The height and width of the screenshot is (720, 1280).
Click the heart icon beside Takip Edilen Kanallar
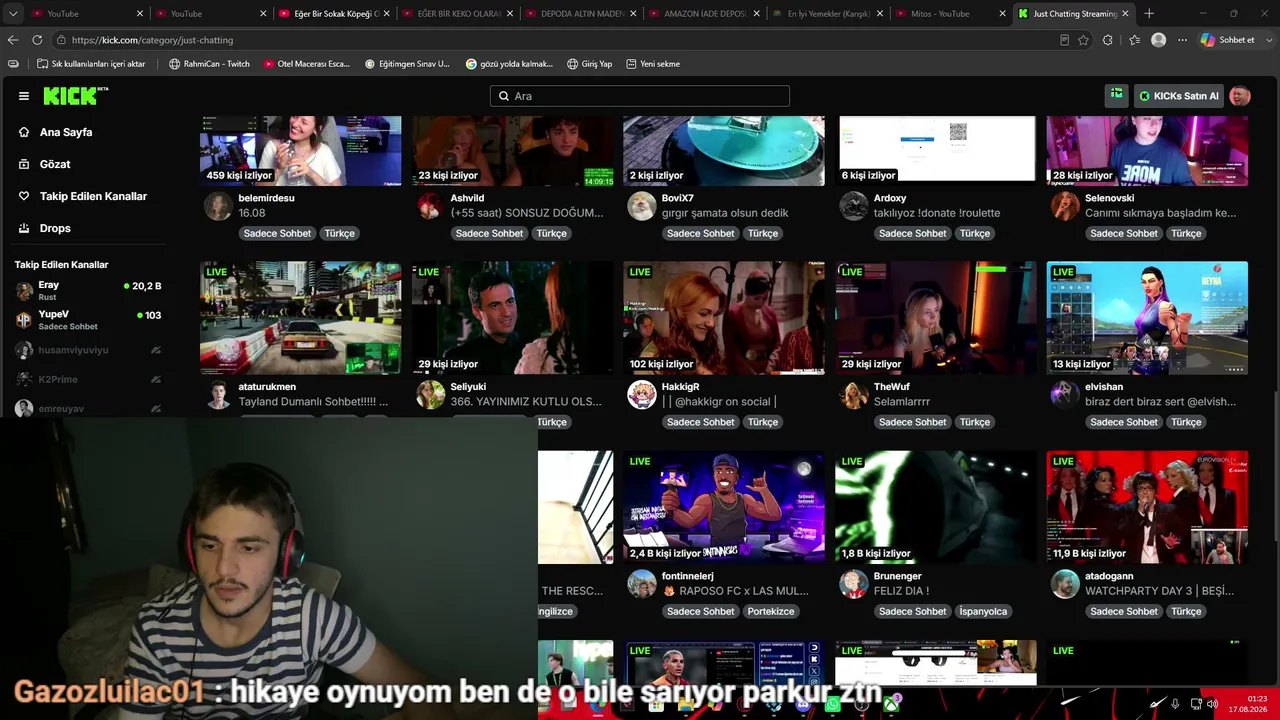pos(24,196)
